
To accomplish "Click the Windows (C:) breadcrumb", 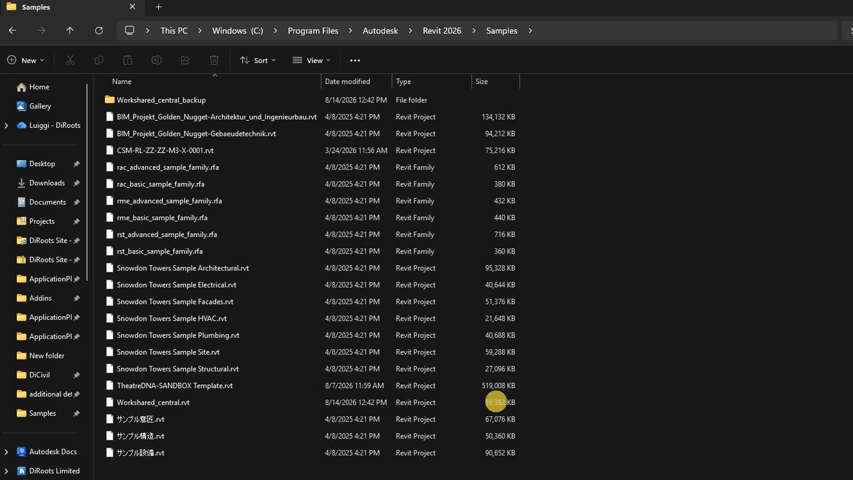I will 237,30.
